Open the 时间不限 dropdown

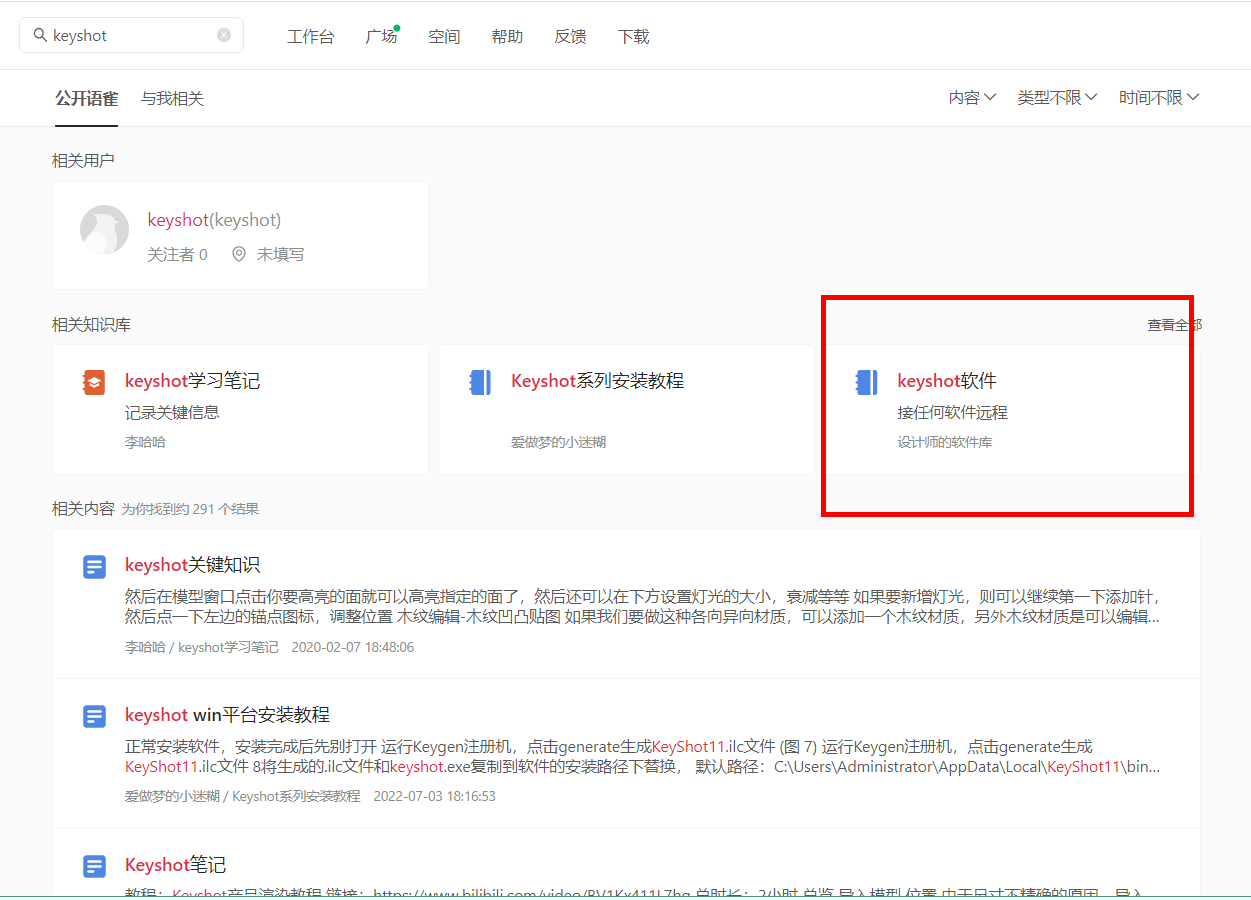1159,97
